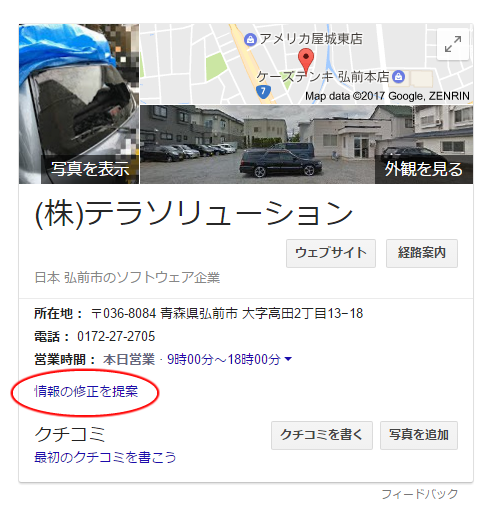Click the ケーズデンキ 弘前本店 shop marker icon
The image size is (494, 518).
(x=398, y=77)
